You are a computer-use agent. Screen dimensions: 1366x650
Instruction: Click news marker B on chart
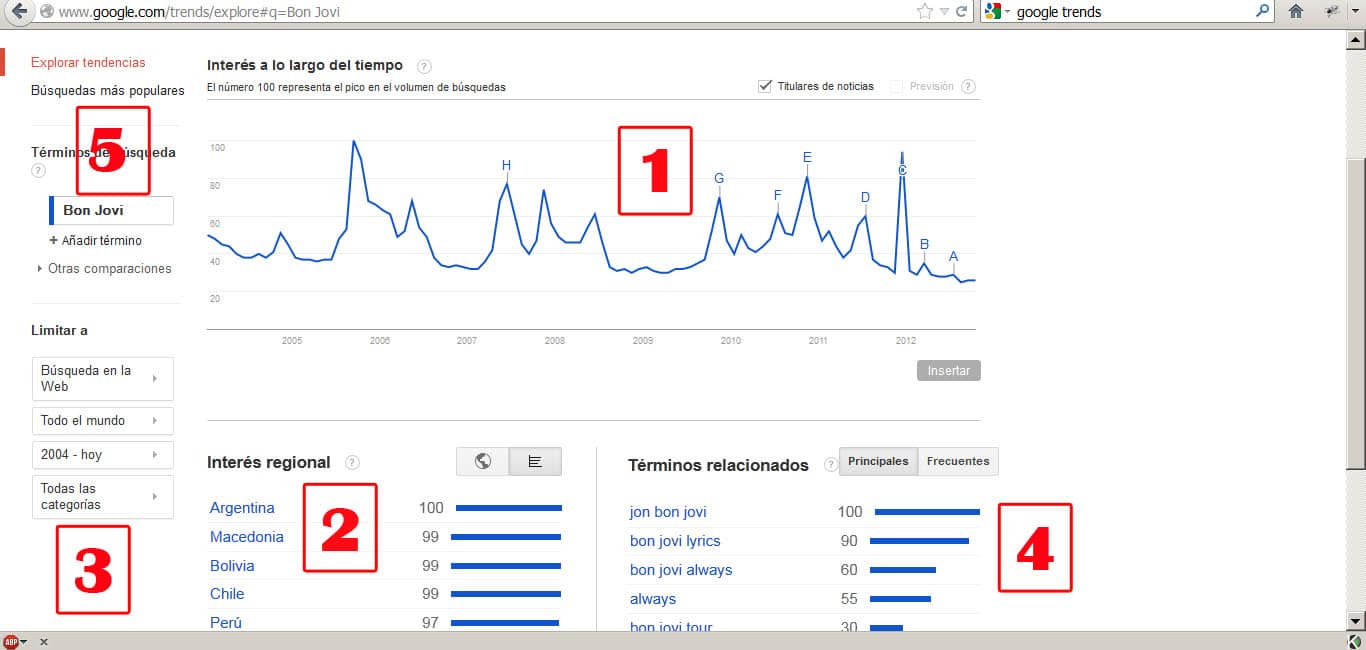click(x=924, y=244)
